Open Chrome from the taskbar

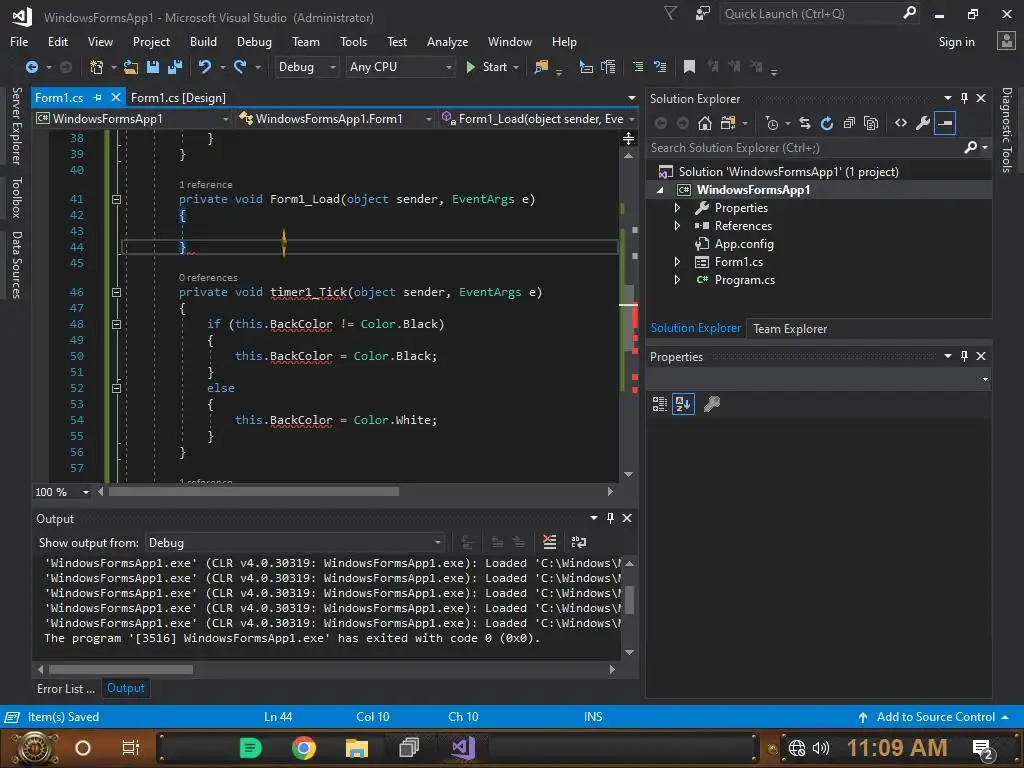(x=304, y=748)
